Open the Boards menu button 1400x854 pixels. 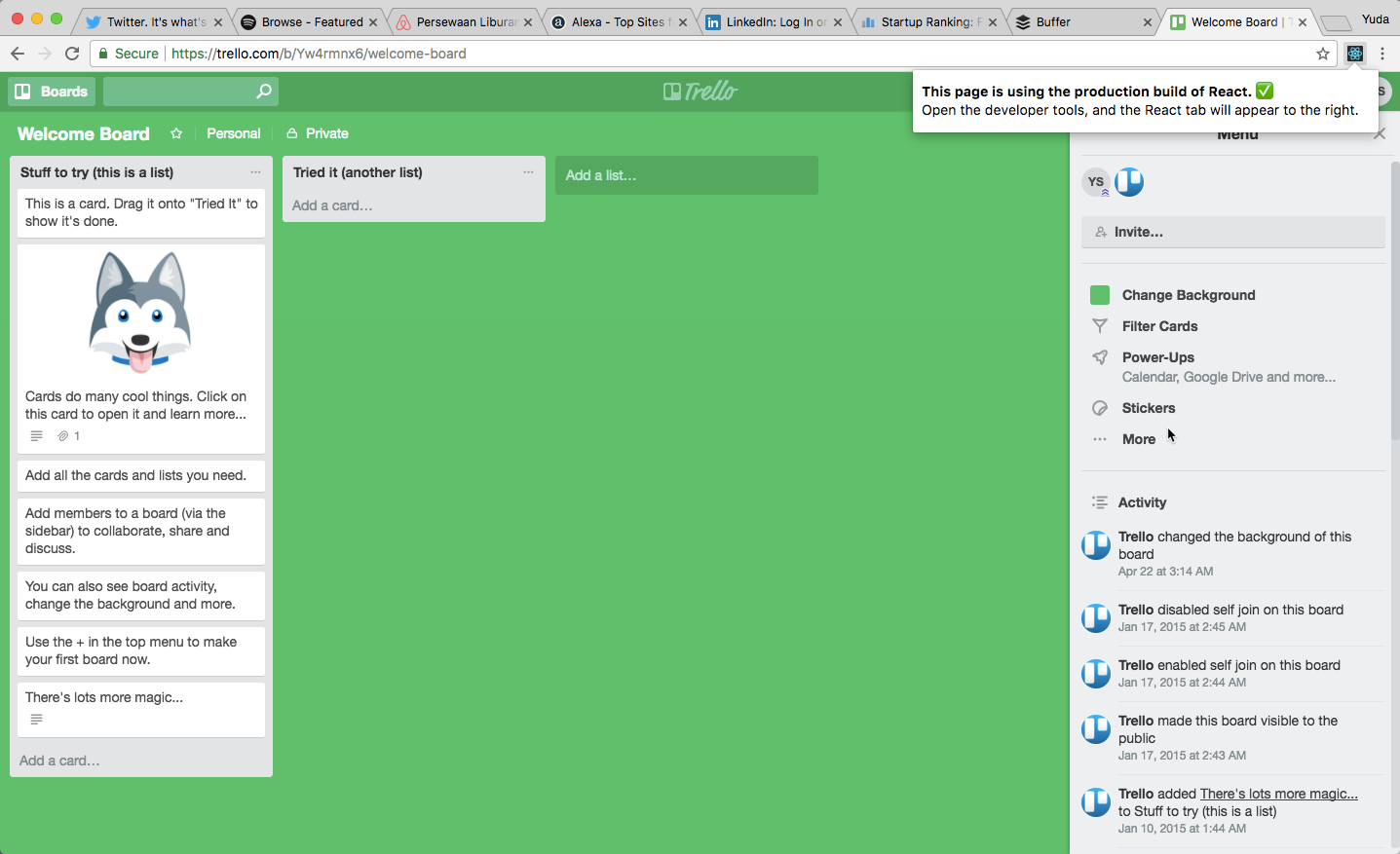[x=52, y=92]
